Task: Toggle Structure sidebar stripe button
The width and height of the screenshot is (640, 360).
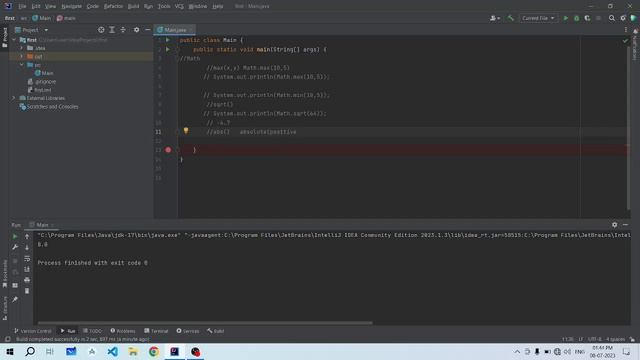Action: 4,308
